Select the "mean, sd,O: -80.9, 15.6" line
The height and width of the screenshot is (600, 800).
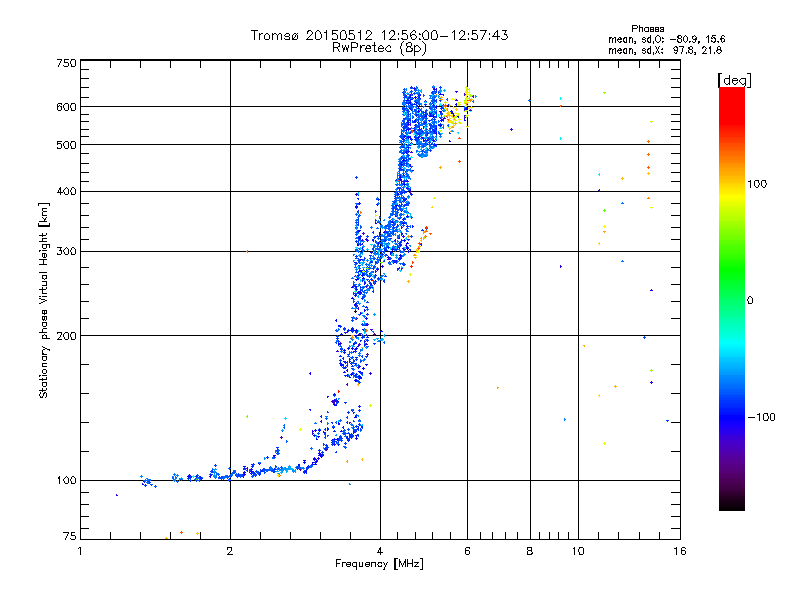coord(667,39)
